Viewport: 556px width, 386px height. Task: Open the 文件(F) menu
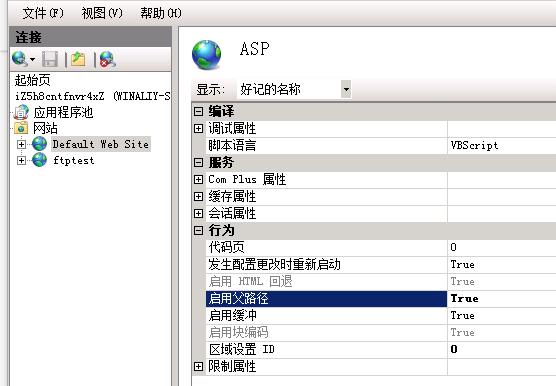pos(43,13)
